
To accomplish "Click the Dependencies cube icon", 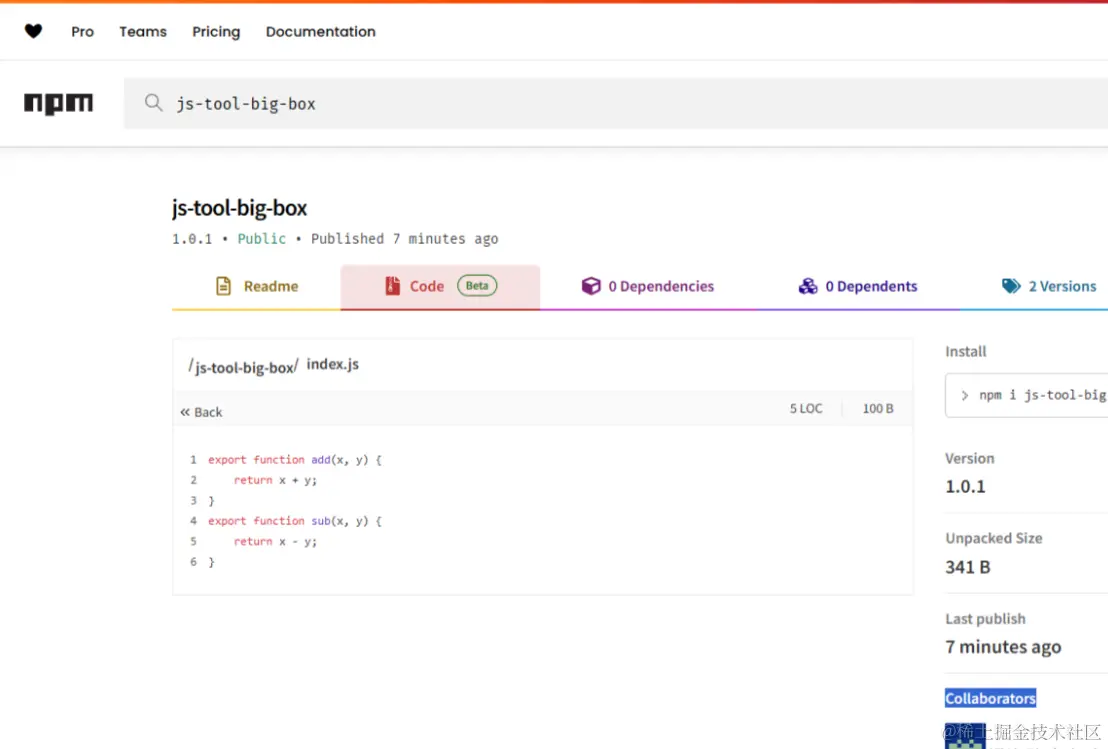I will 591,286.
